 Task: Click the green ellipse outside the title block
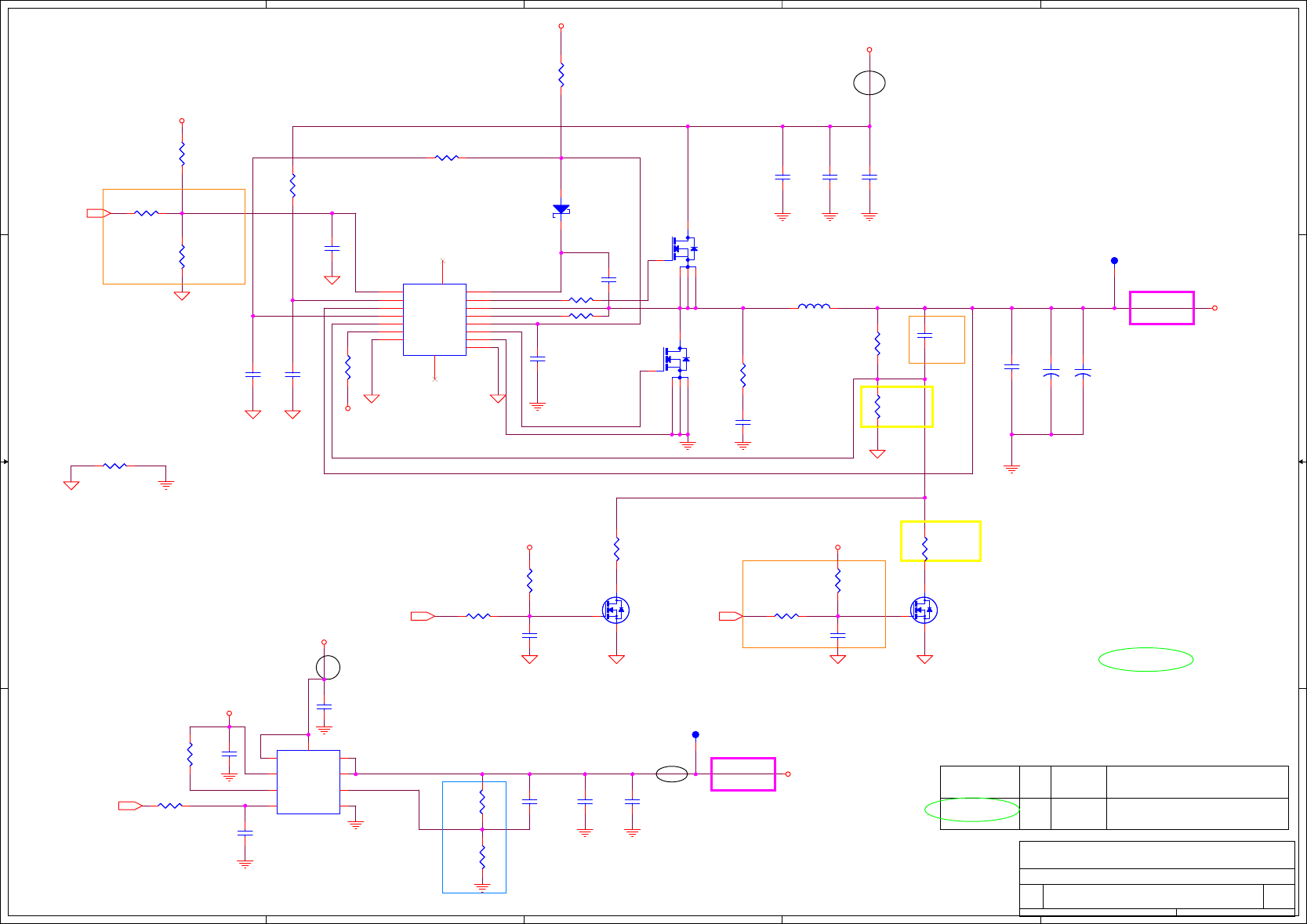(1146, 660)
